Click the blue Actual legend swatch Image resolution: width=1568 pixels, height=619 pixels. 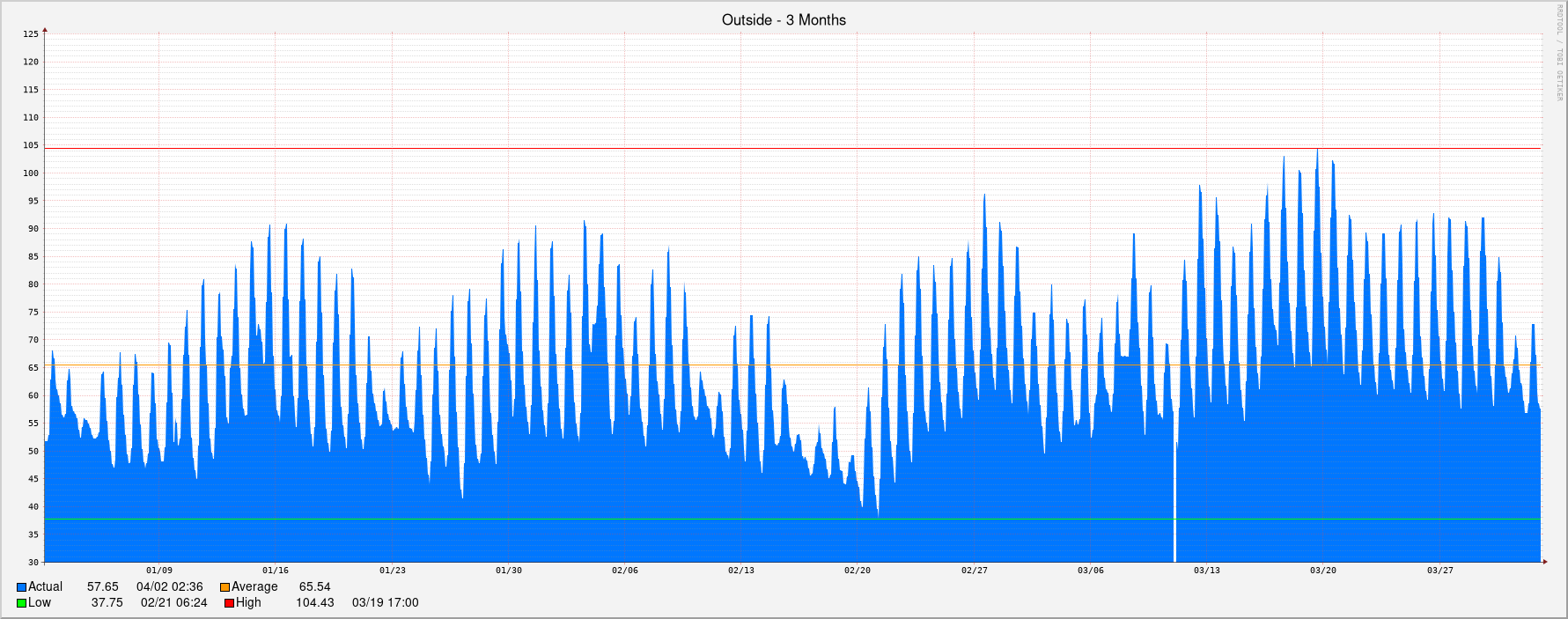[x=21, y=587]
